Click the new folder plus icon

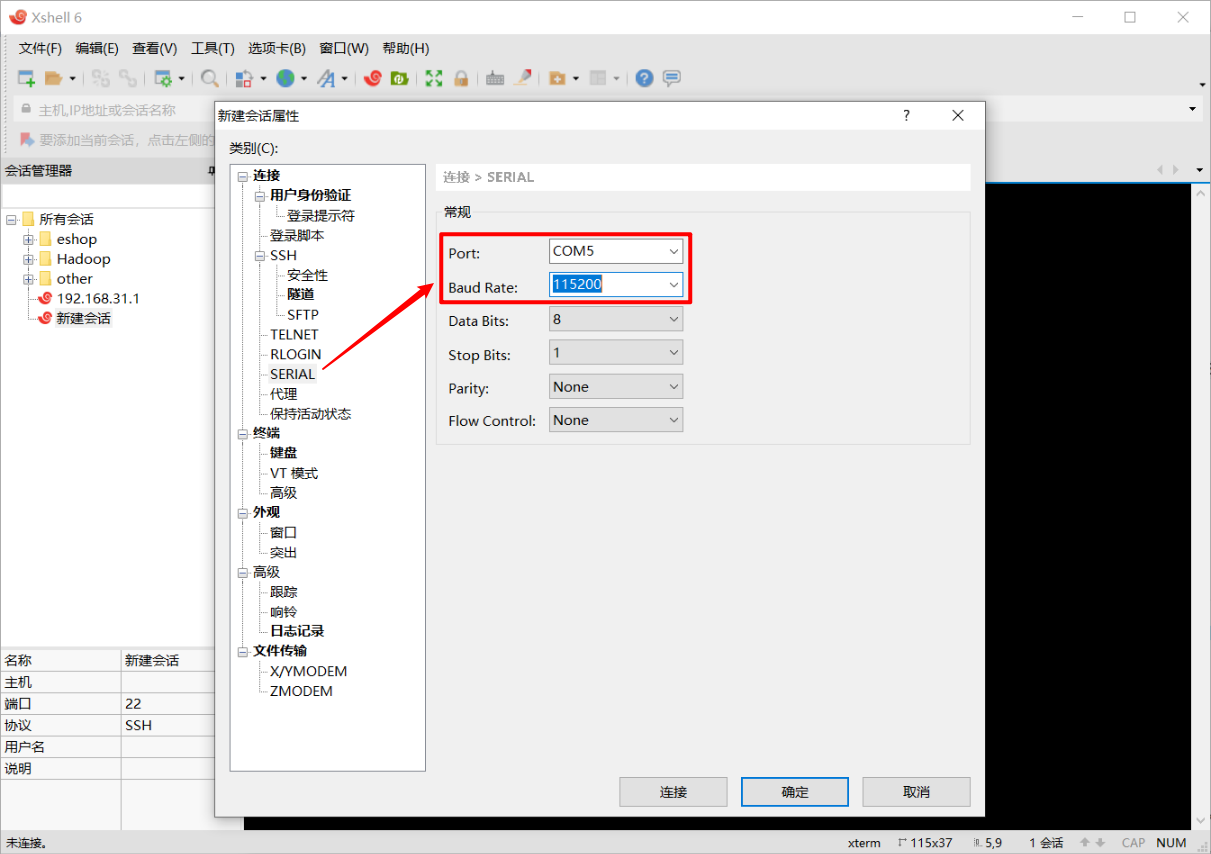coord(557,78)
